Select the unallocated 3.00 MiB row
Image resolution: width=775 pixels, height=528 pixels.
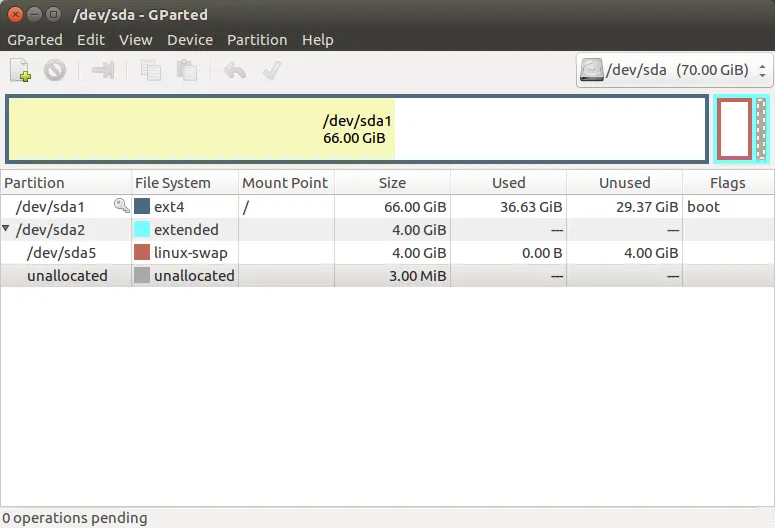click(x=388, y=275)
